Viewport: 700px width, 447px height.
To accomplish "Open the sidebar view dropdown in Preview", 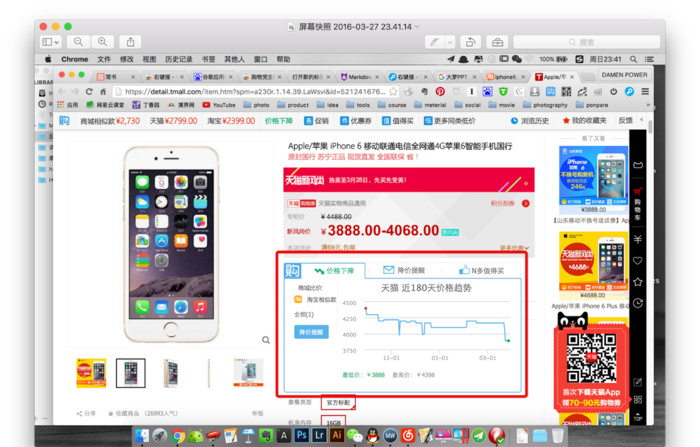I will coord(50,42).
